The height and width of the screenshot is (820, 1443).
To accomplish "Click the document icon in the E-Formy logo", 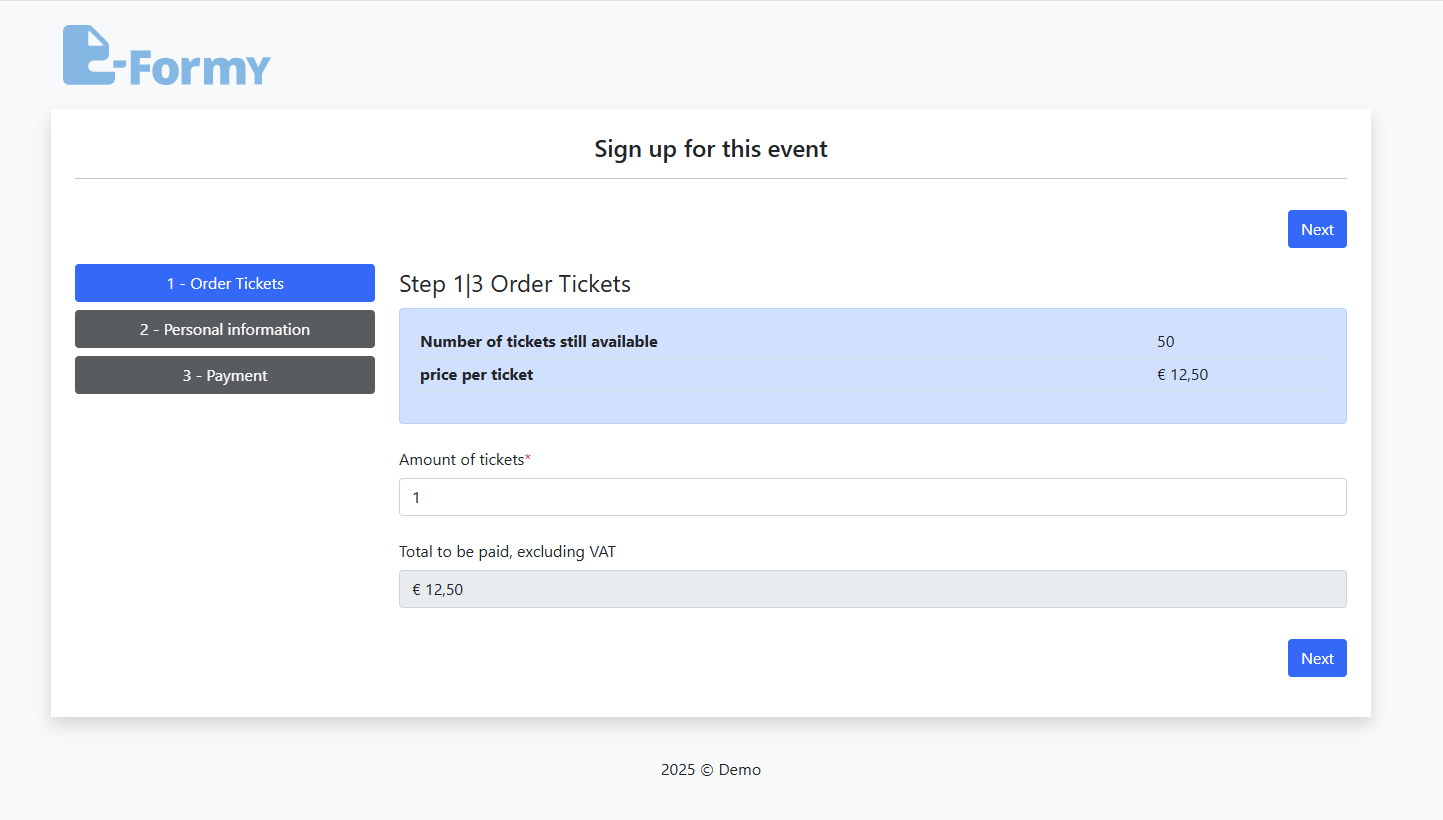I will tap(87, 55).
